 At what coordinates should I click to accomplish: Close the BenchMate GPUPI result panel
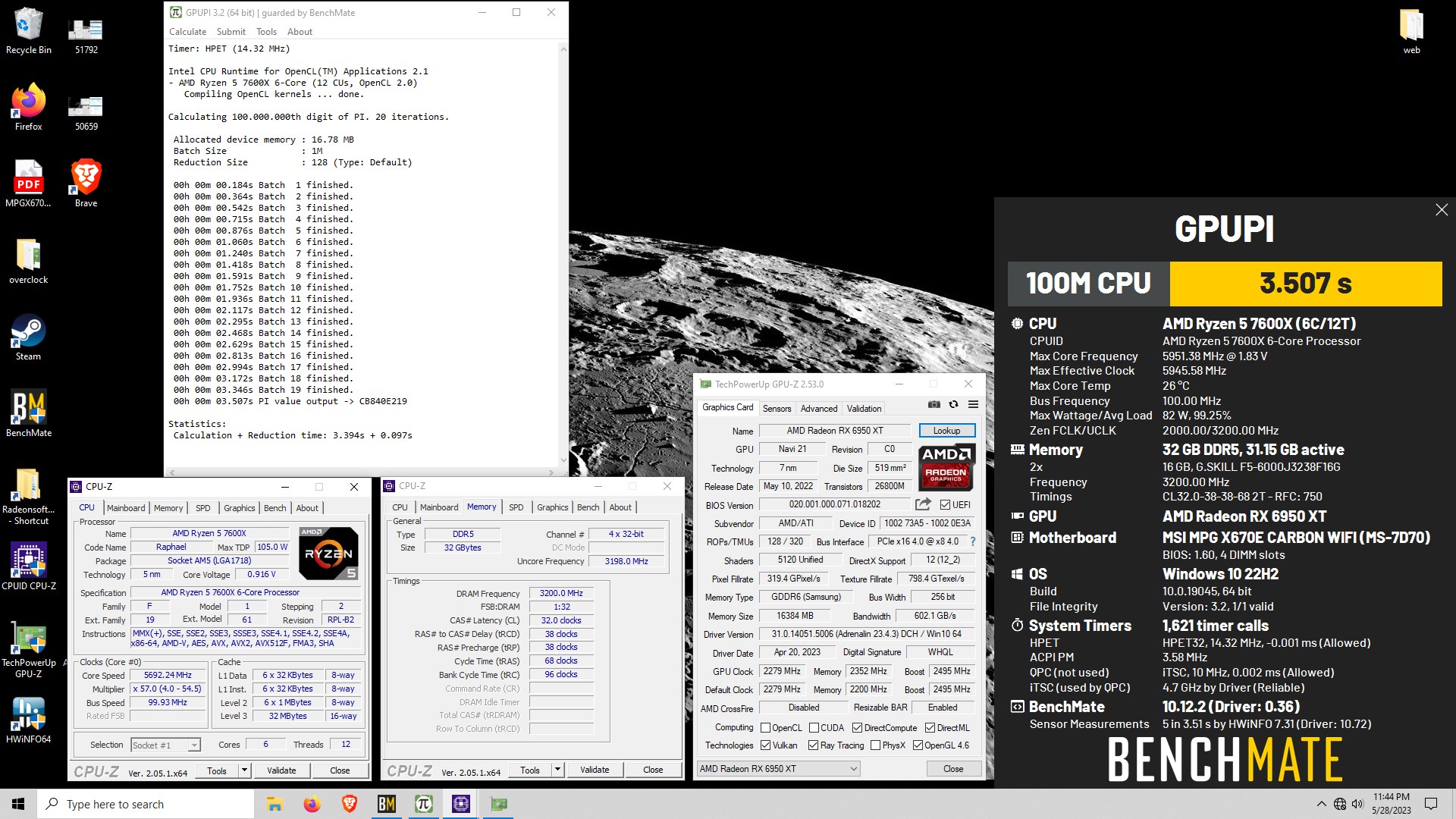[1442, 210]
